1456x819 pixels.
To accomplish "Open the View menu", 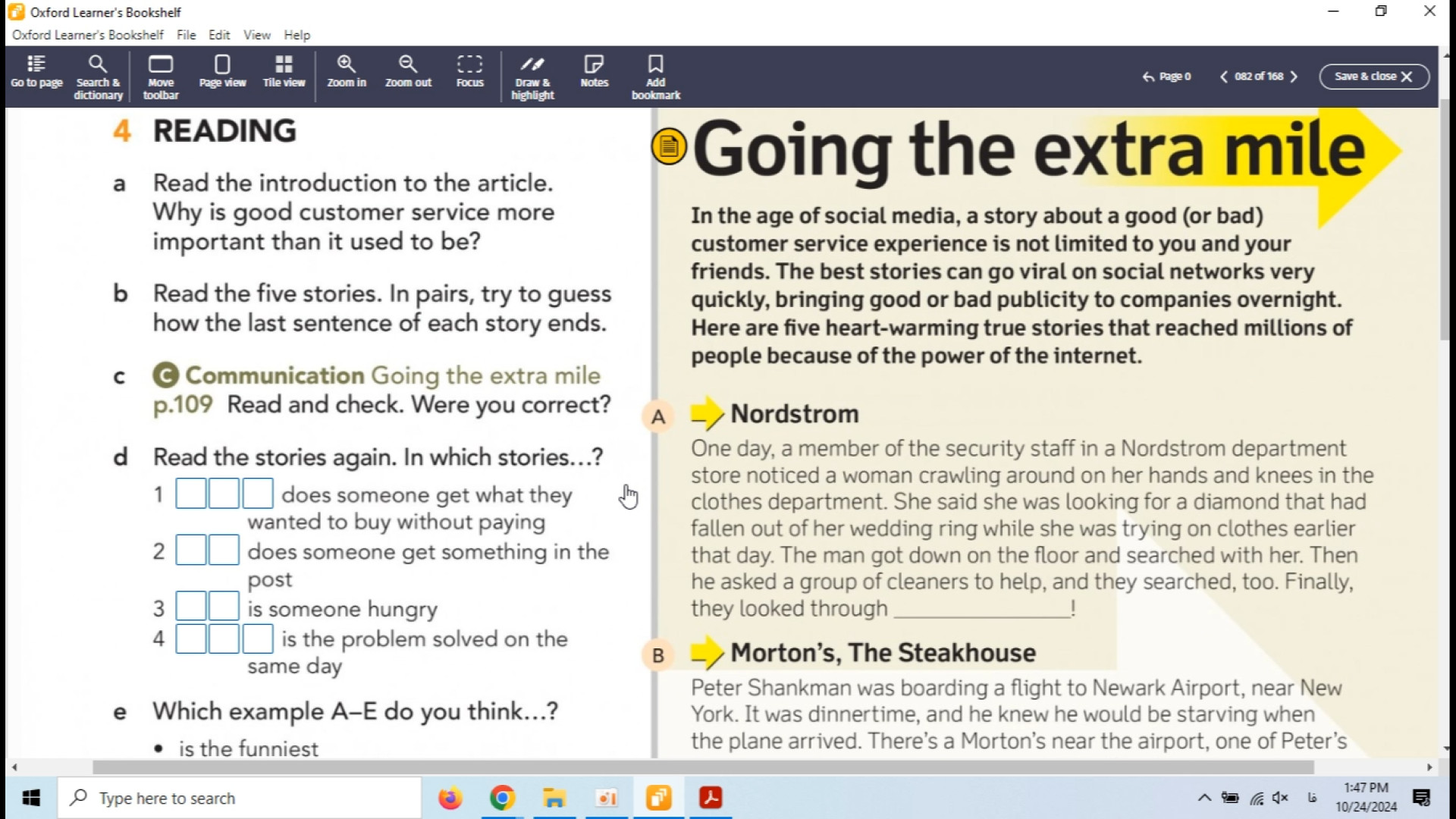I will click(x=256, y=35).
